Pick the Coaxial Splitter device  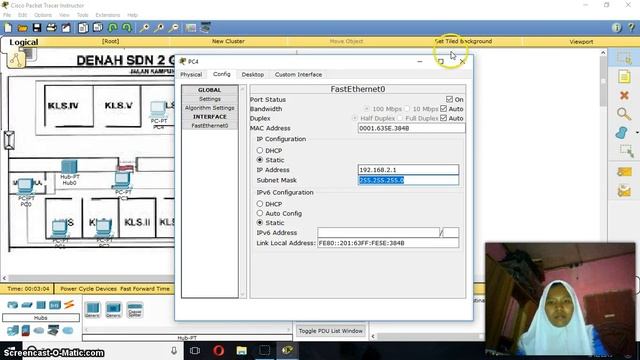[x=135, y=310]
